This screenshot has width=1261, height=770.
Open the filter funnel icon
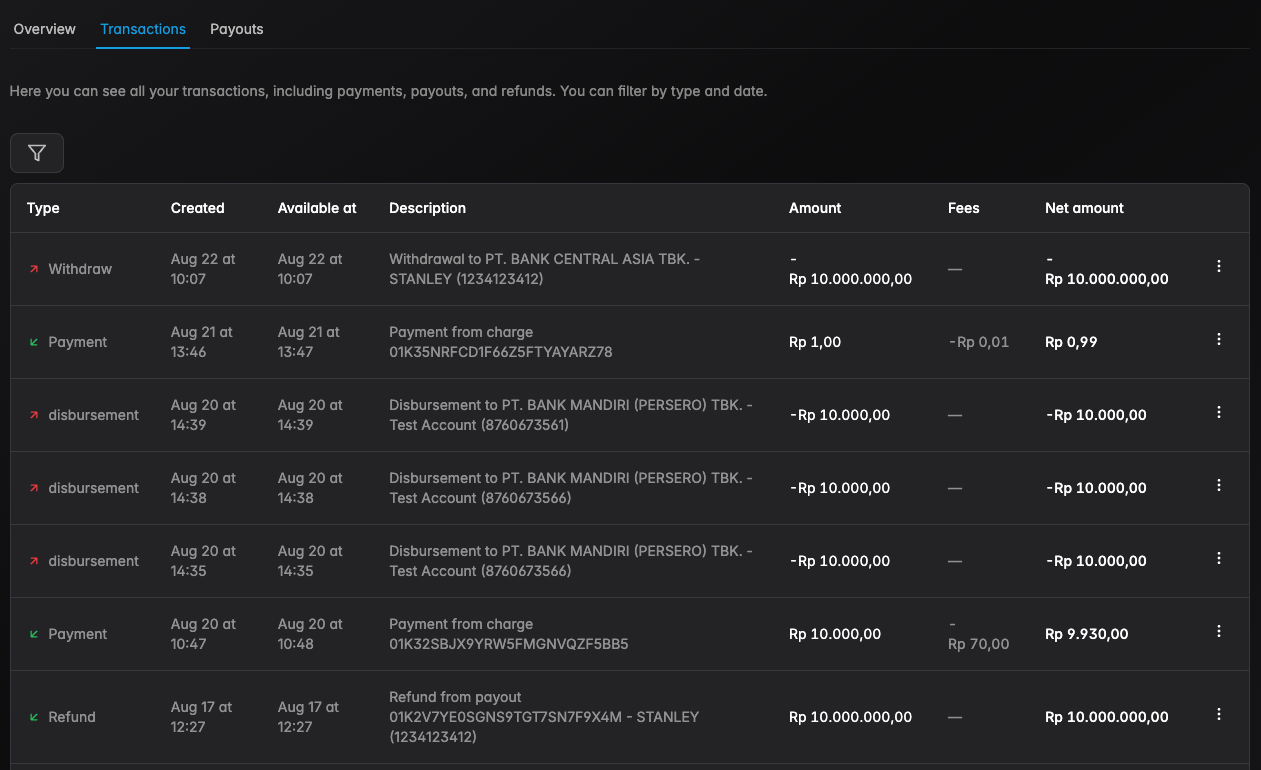click(36, 152)
